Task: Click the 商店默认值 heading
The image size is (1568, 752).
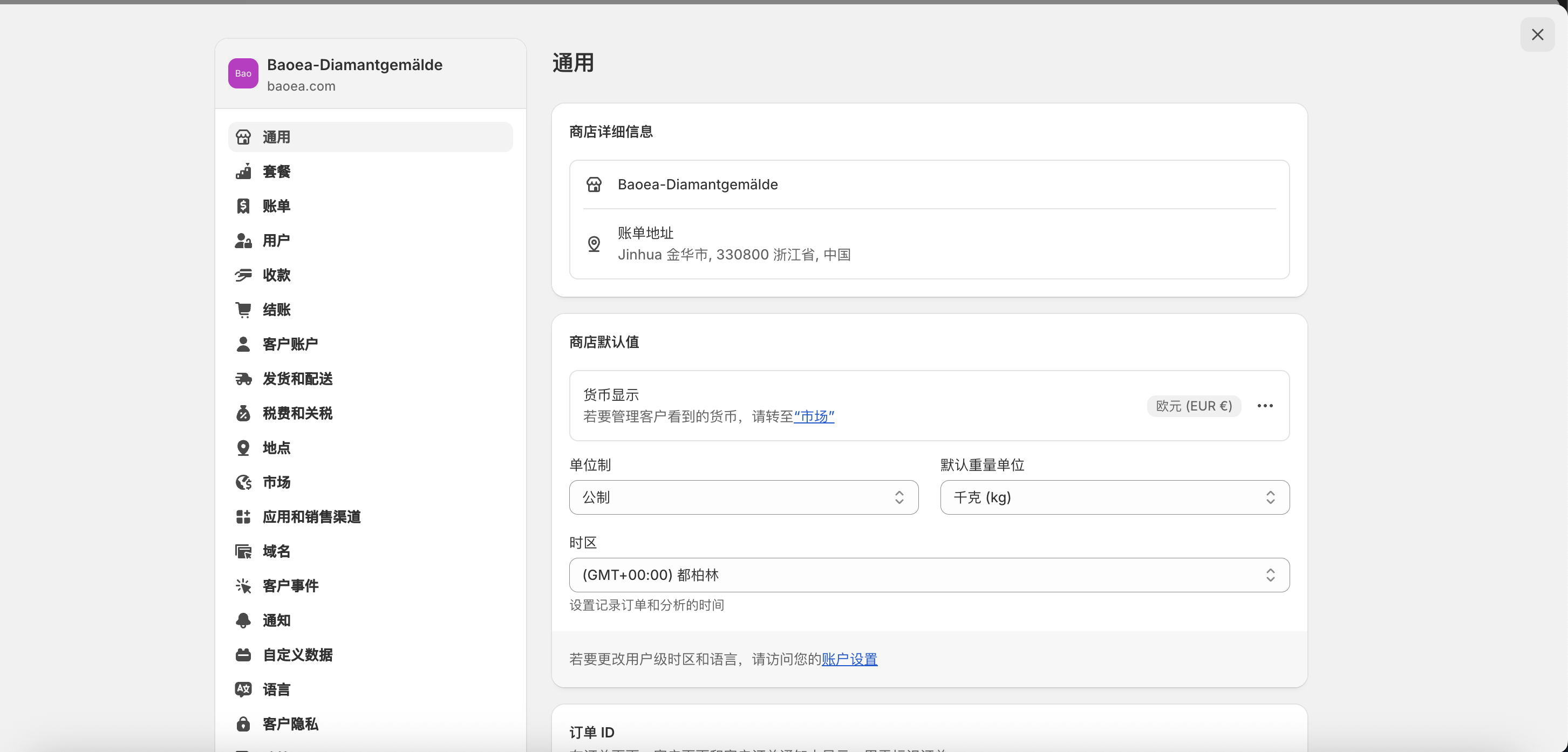Action: coord(604,343)
